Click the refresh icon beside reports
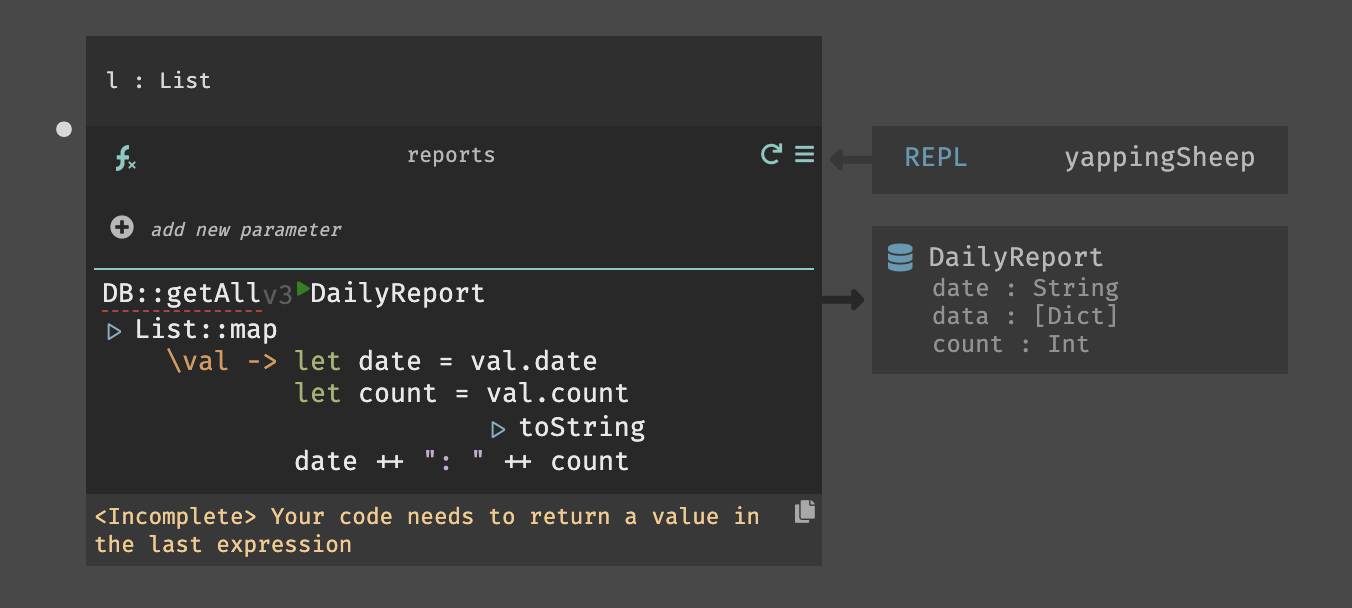 pyautogui.click(x=771, y=154)
